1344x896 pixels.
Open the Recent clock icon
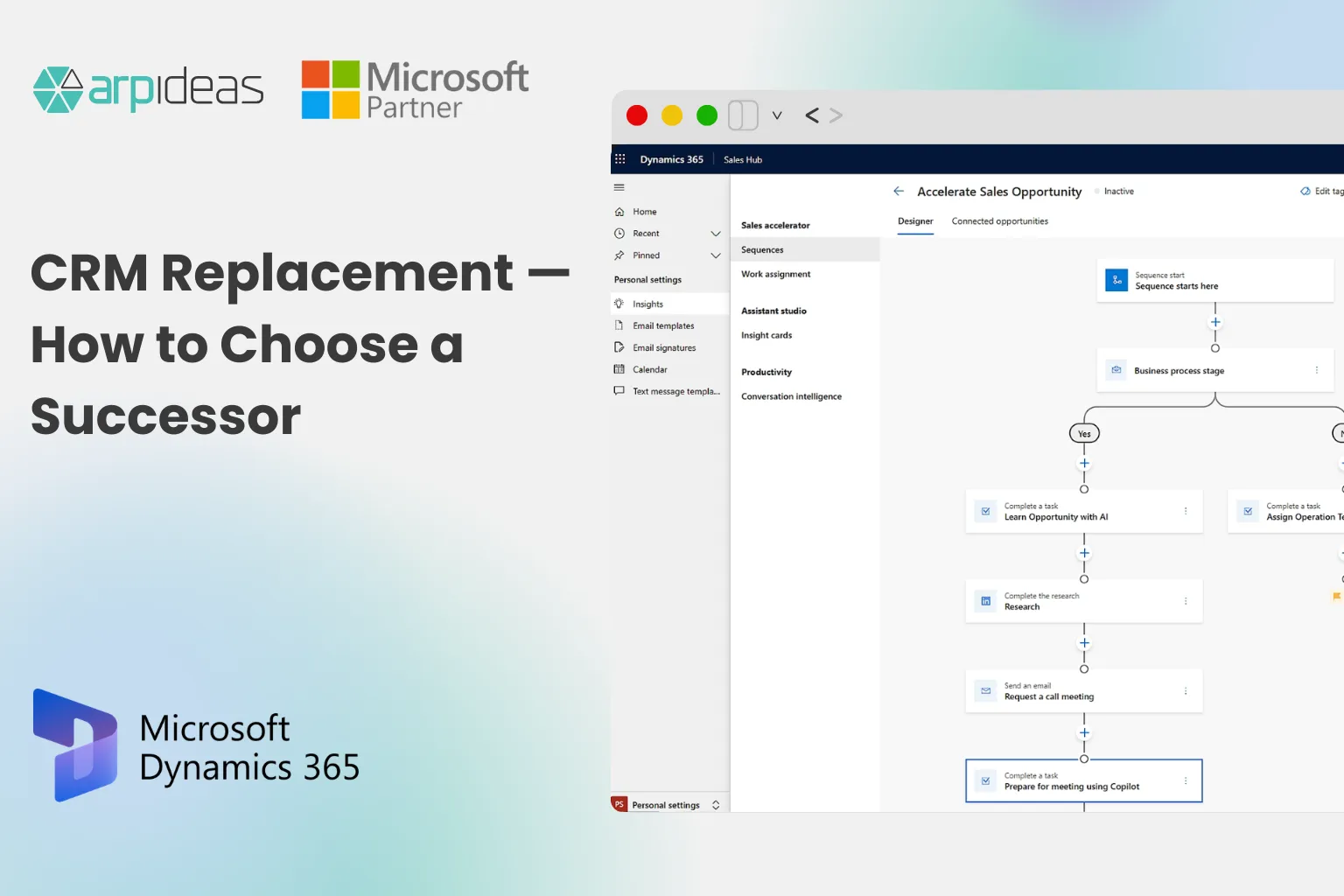tap(619, 234)
